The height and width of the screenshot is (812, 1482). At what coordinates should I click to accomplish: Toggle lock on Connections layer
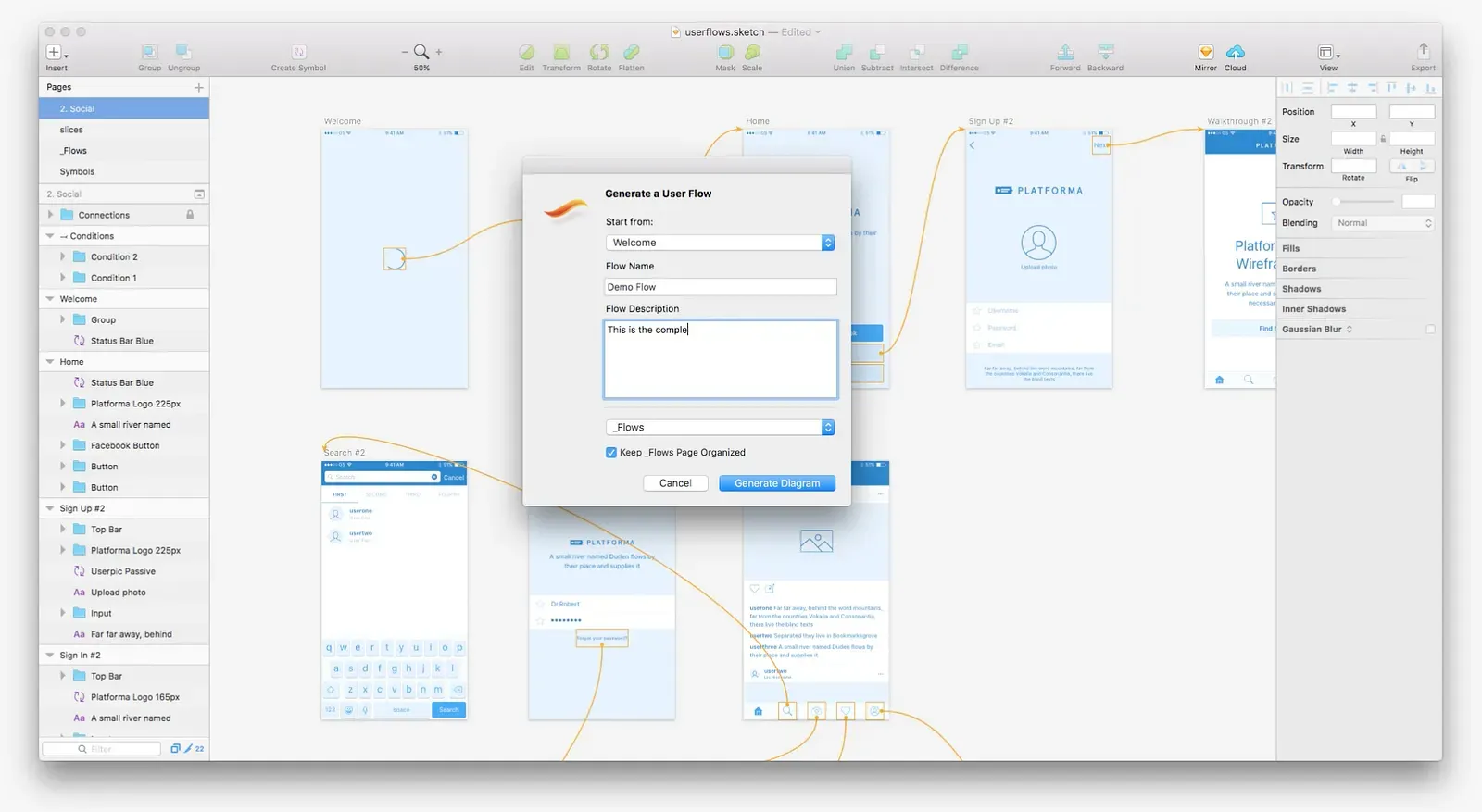point(190,215)
